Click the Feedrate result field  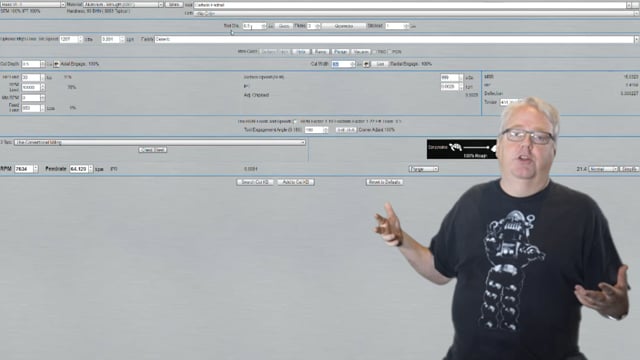coord(78,169)
